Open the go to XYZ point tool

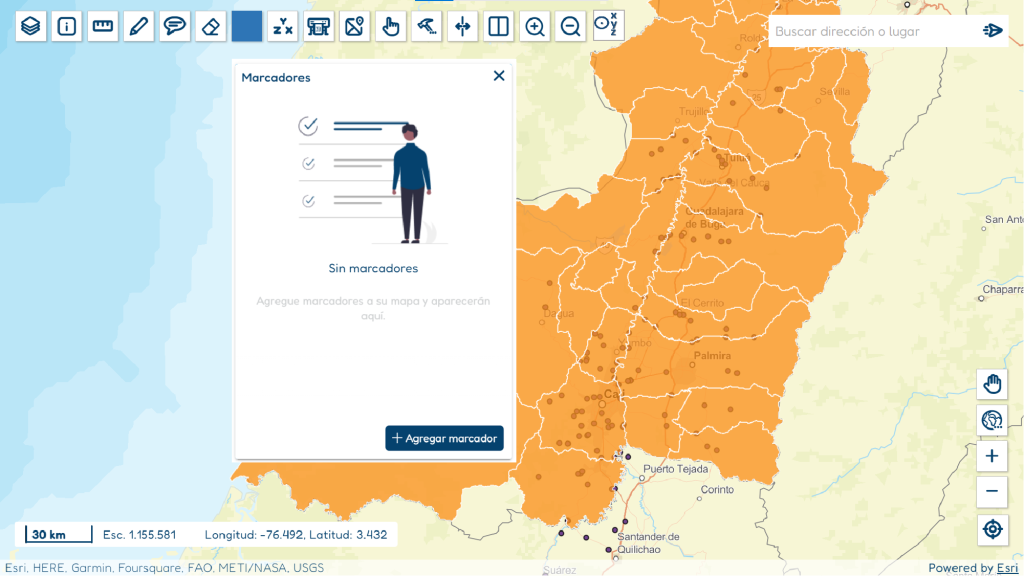(x=608, y=25)
